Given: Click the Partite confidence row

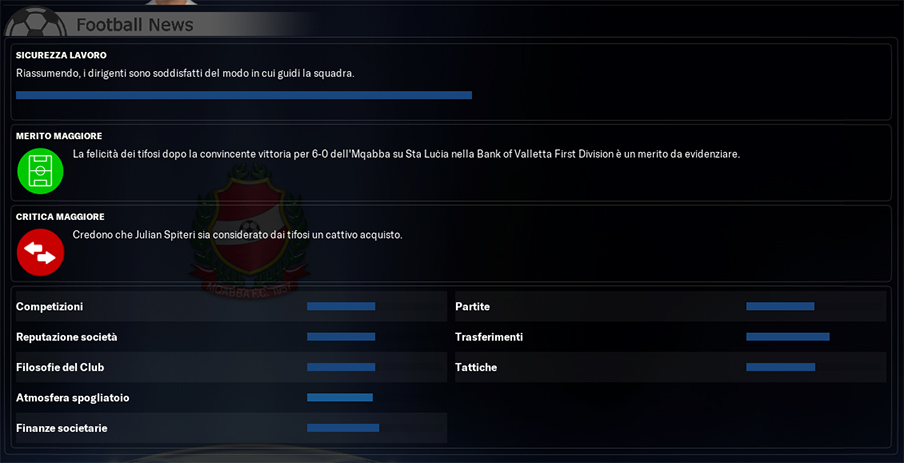Looking at the screenshot, I should pyautogui.click(x=671, y=306).
